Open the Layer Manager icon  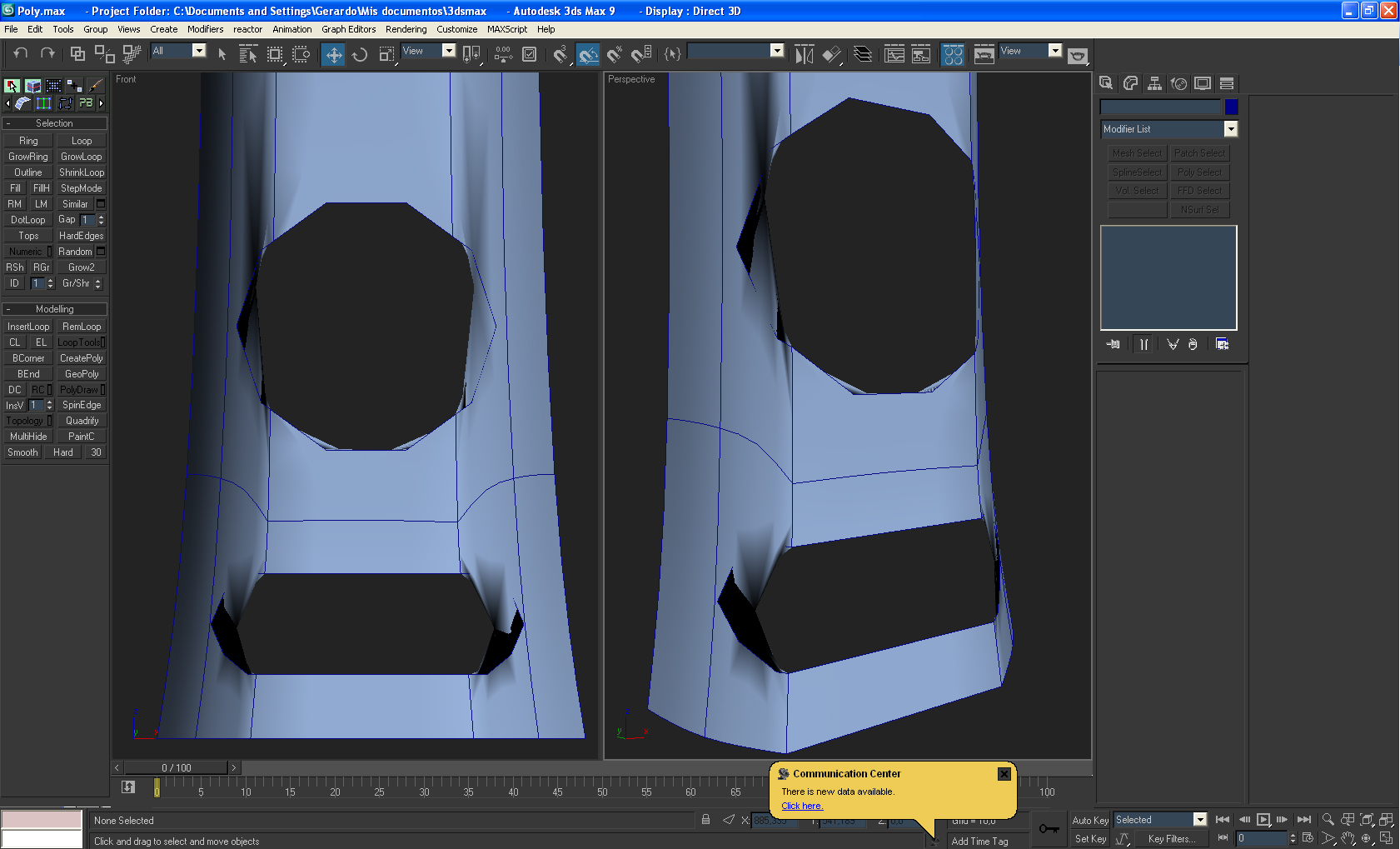[x=863, y=55]
